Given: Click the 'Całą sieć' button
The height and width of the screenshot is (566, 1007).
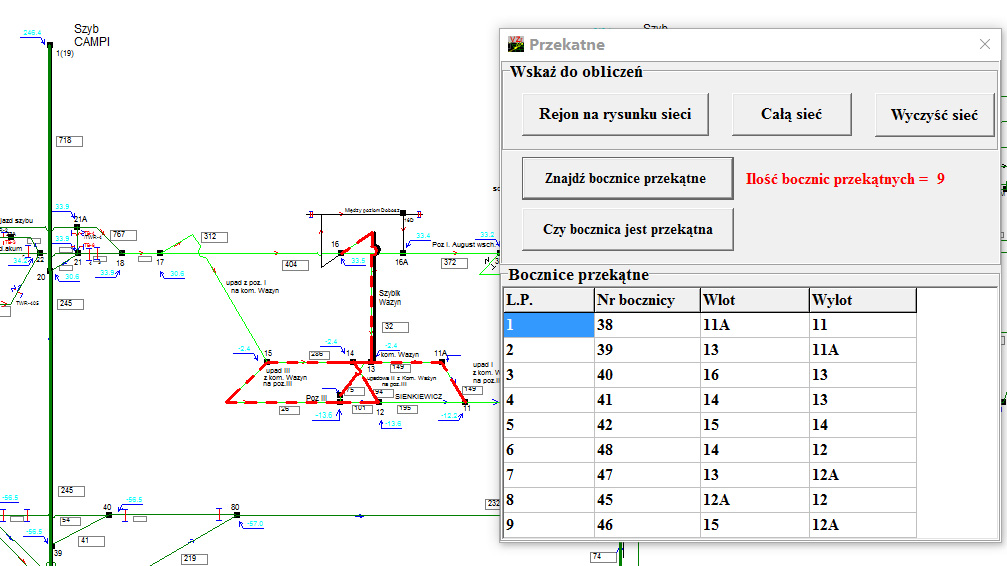Looking at the screenshot, I should [x=791, y=114].
